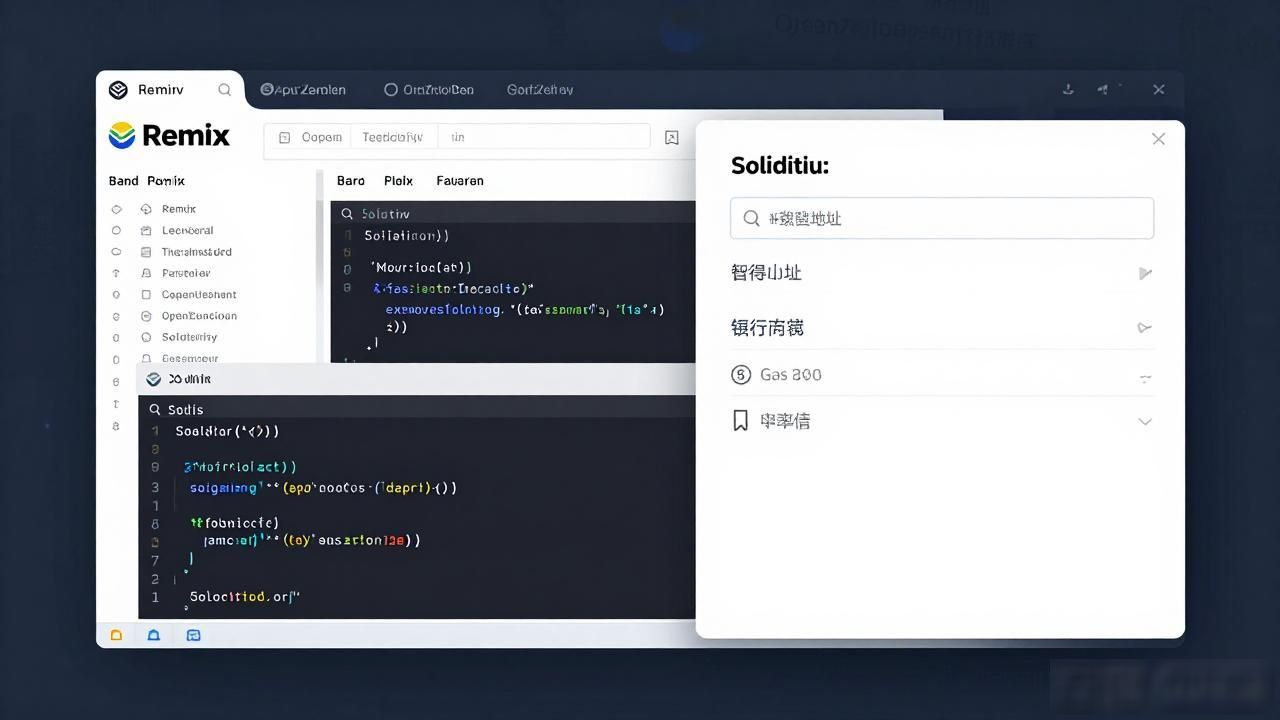The image size is (1280, 720).
Task: Click the search icon in the upper code editor
Action: (347, 214)
